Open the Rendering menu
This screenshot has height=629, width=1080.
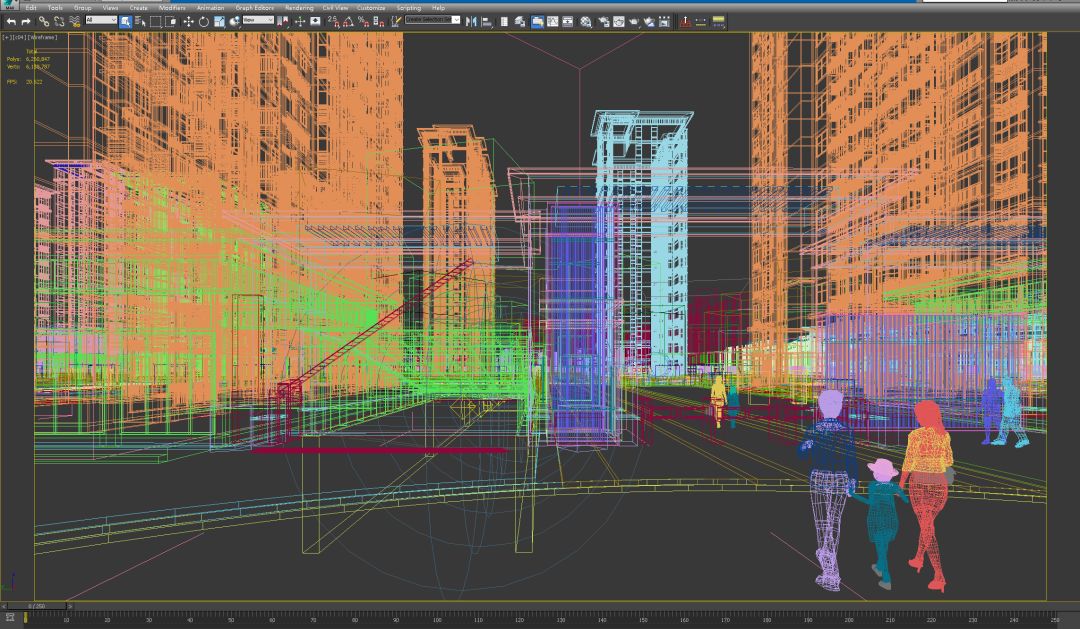298,7
